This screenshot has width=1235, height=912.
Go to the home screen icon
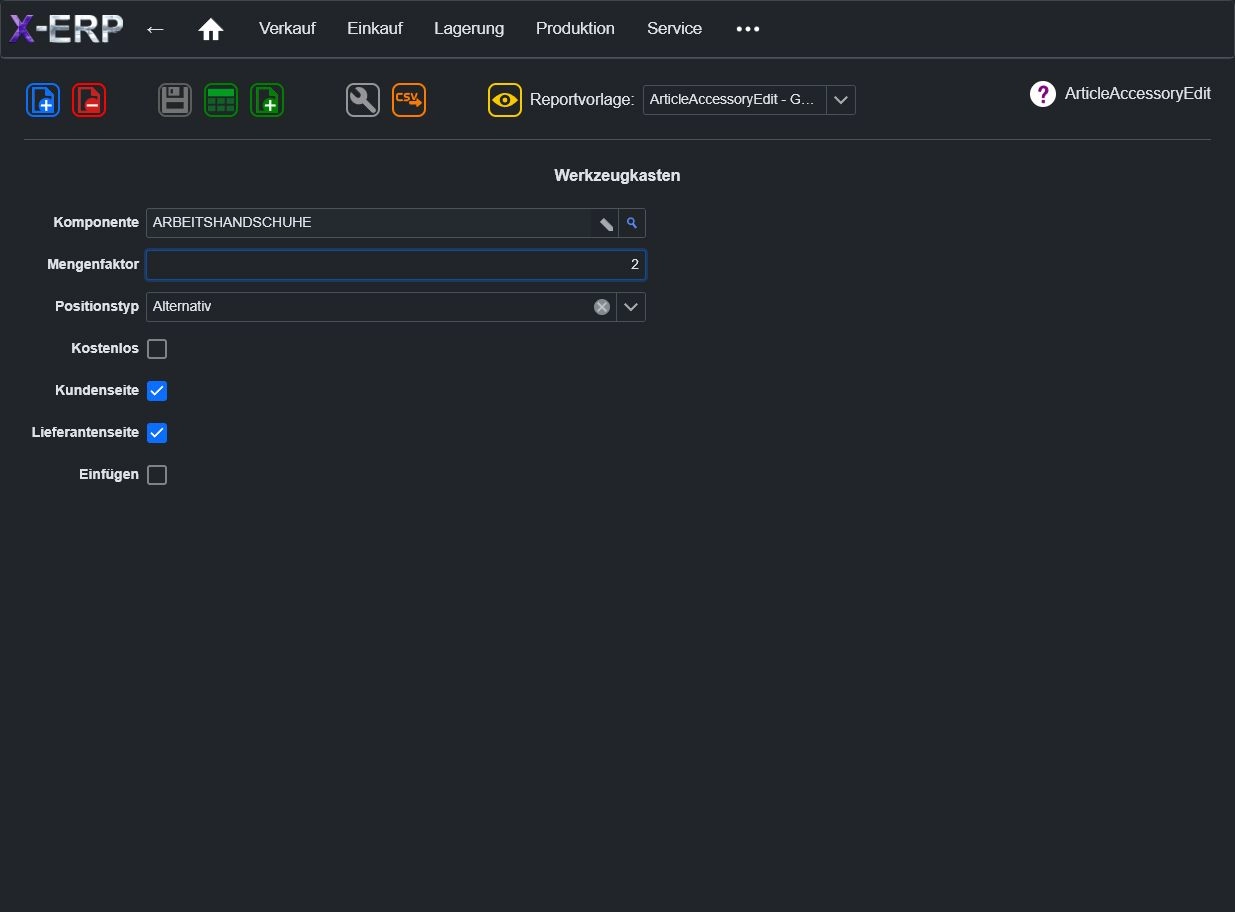[x=211, y=29]
